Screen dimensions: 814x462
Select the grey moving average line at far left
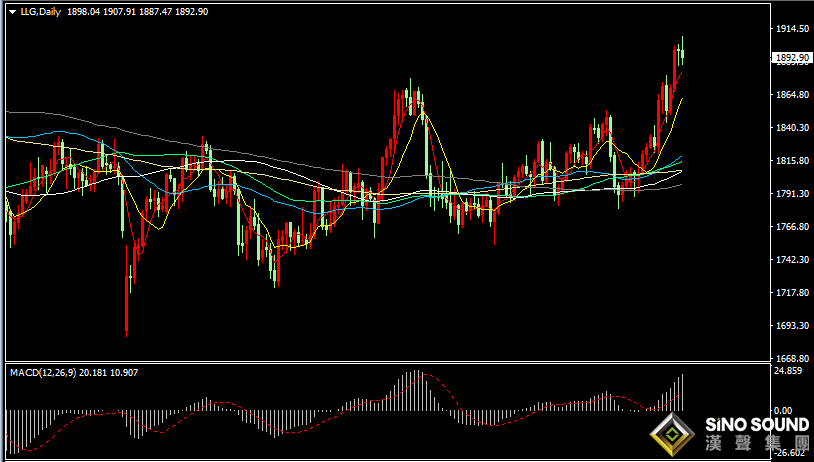(31, 113)
